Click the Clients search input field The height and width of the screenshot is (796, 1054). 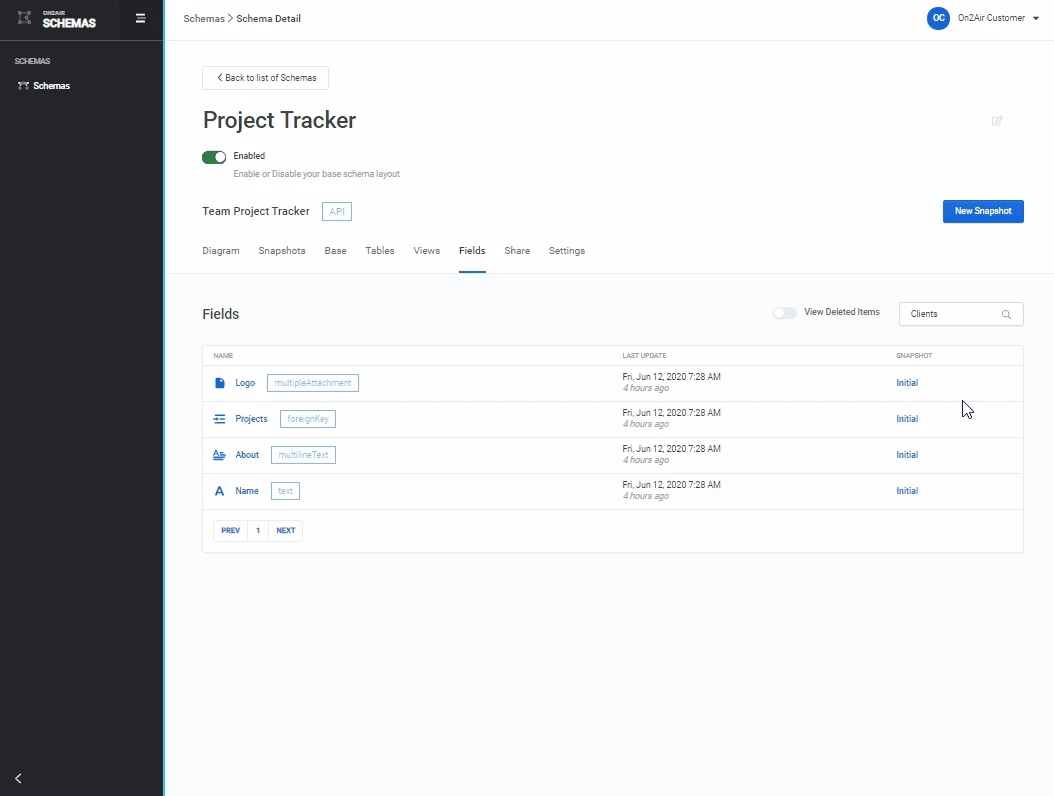pyautogui.click(x=950, y=314)
